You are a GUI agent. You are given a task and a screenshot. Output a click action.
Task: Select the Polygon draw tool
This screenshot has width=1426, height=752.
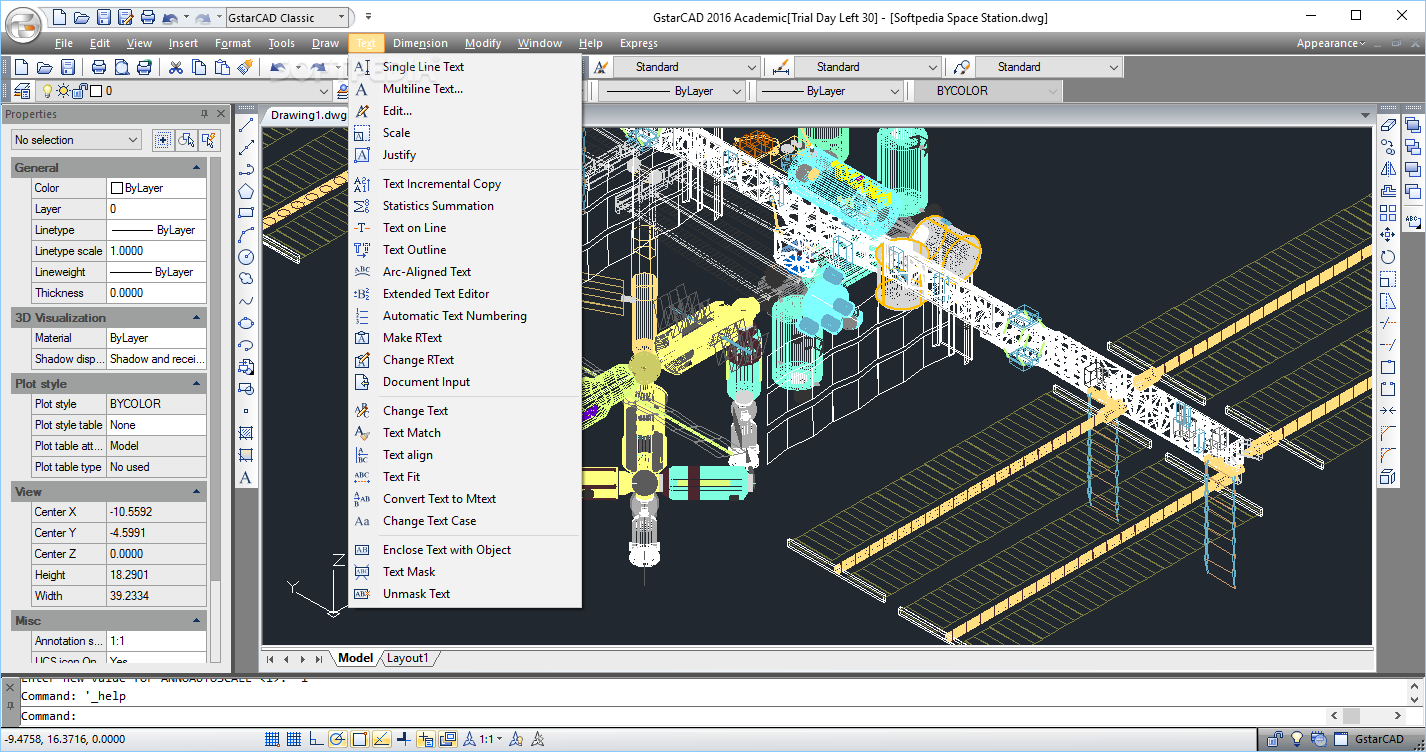click(x=246, y=191)
